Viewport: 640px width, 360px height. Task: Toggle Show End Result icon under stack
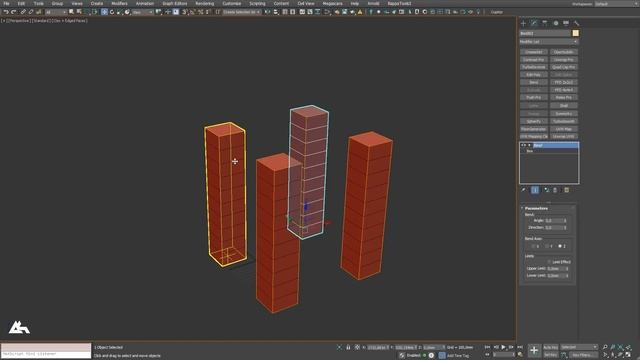[x=535, y=190]
